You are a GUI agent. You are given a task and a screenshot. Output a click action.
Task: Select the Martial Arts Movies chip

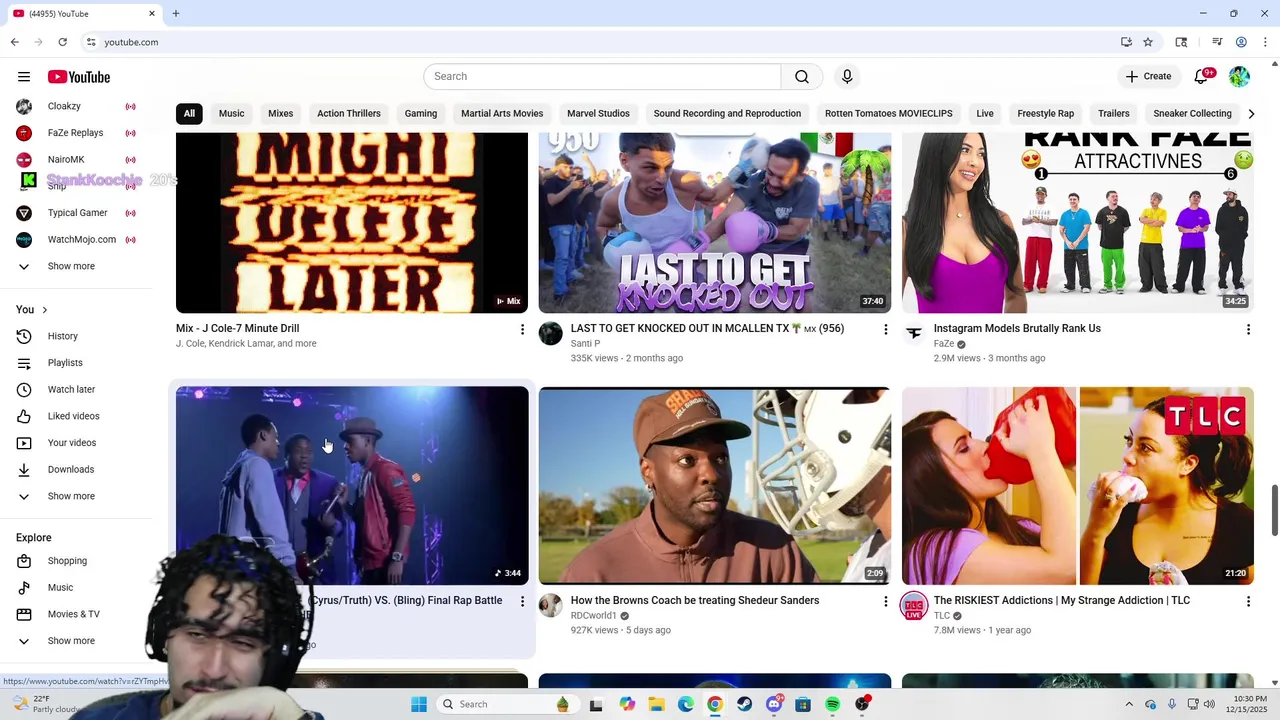coord(502,114)
